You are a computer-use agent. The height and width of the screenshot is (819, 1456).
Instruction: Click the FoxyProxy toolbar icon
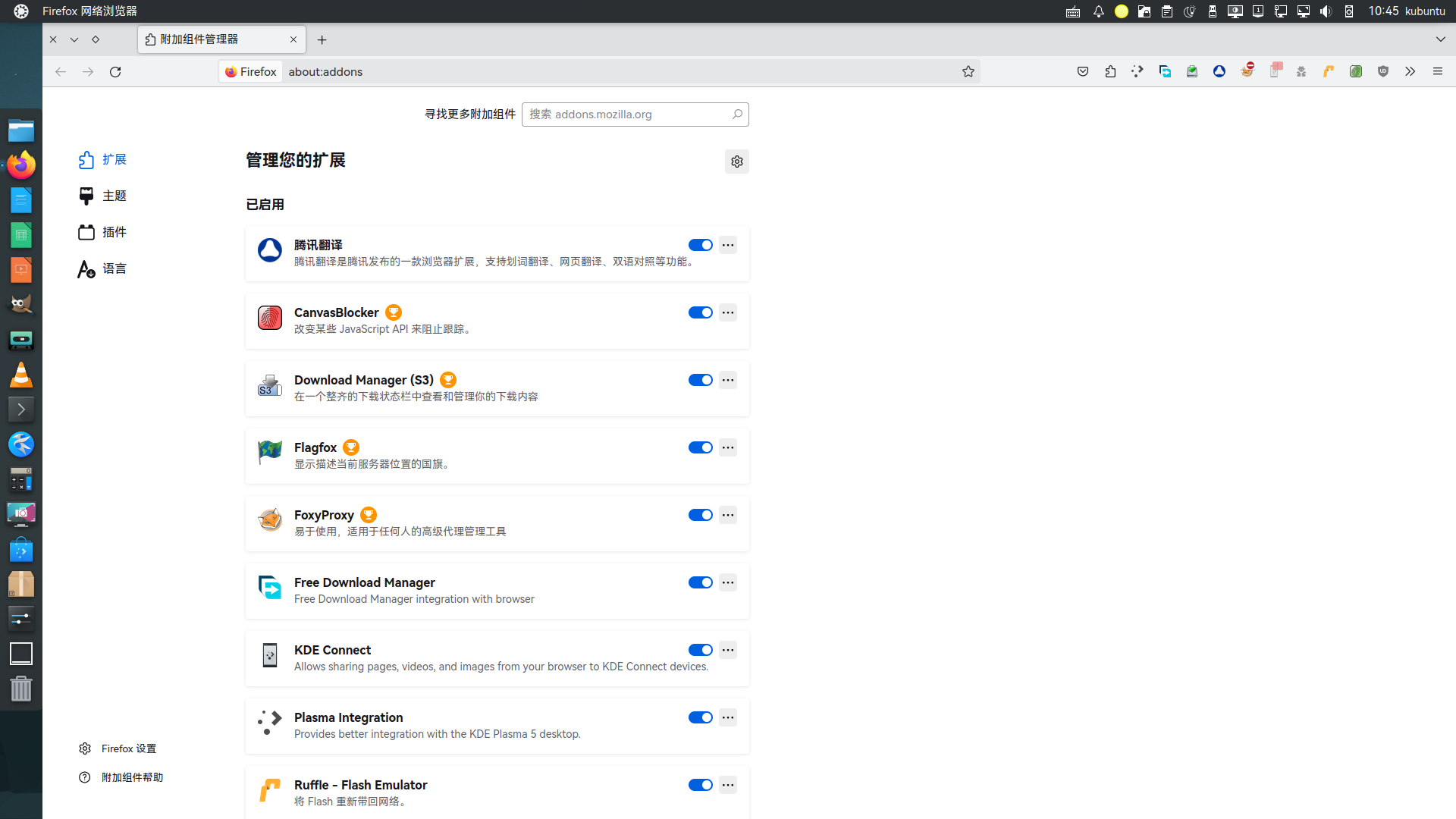1247,71
